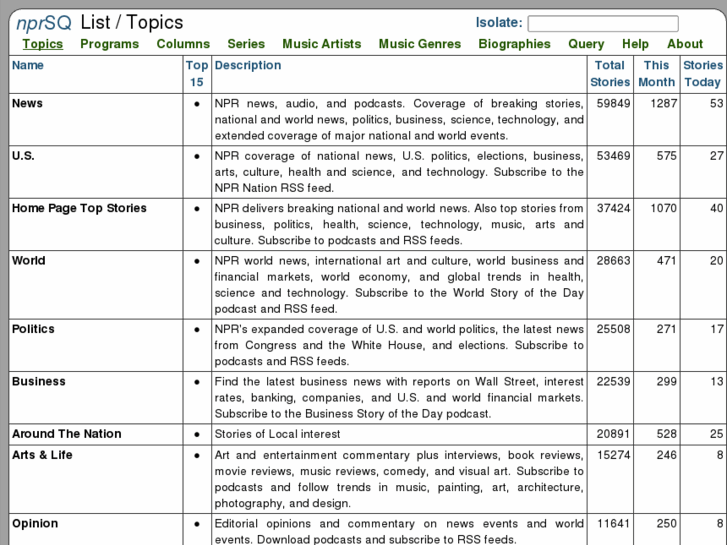
Task: Click the Isolate text input field
Action: [602, 23]
